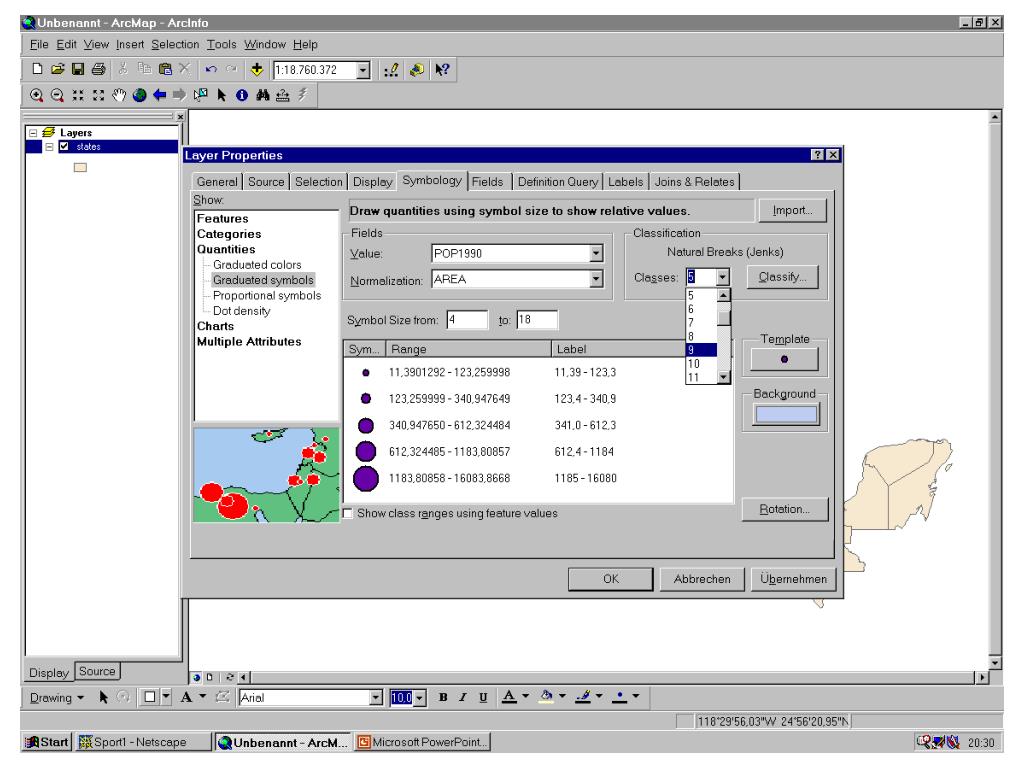Screen dimensions: 1024x768
Task: Confirm the dialog with OK
Action: point(611,579)
